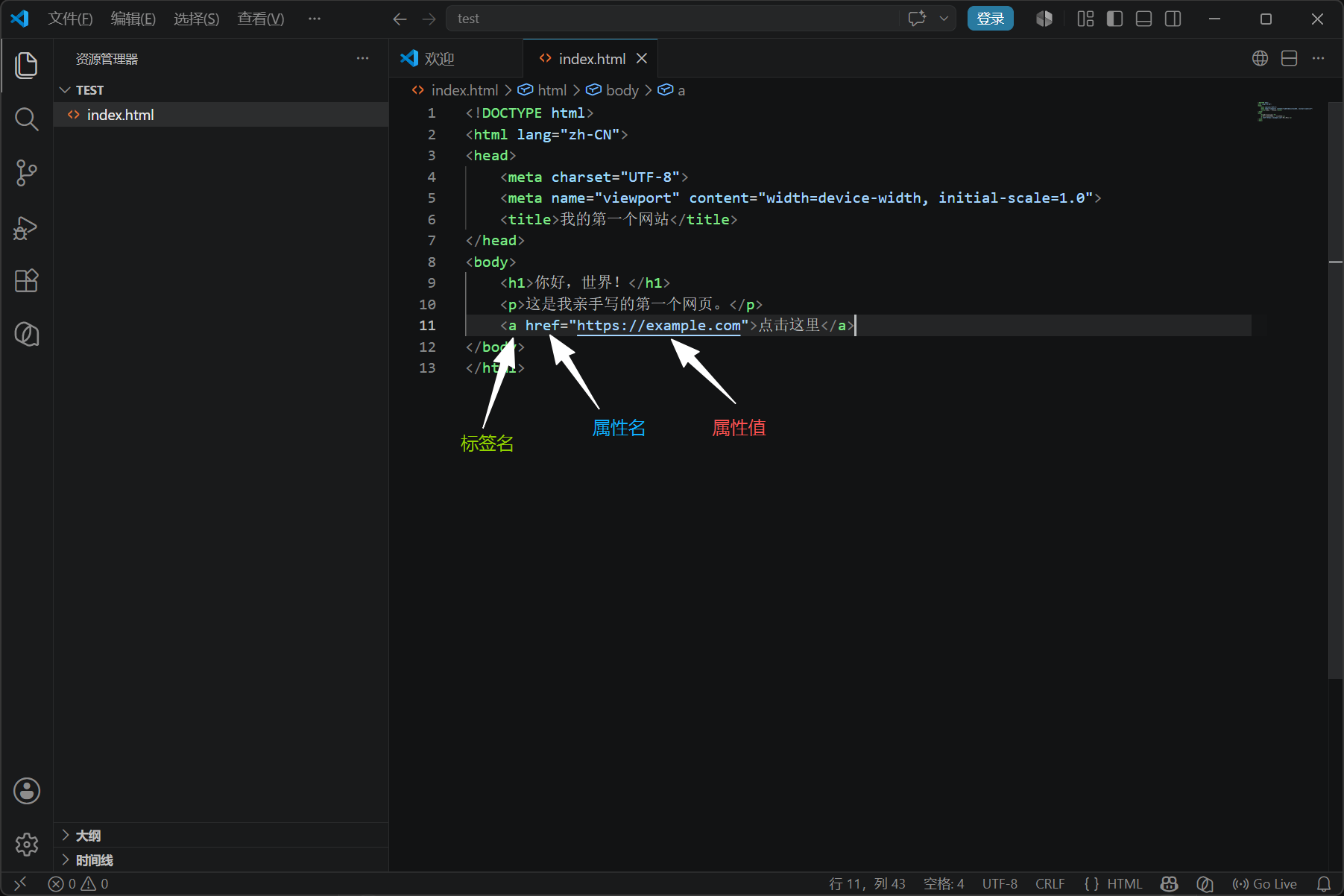Click the VS Code logo icon

(20, 19)
